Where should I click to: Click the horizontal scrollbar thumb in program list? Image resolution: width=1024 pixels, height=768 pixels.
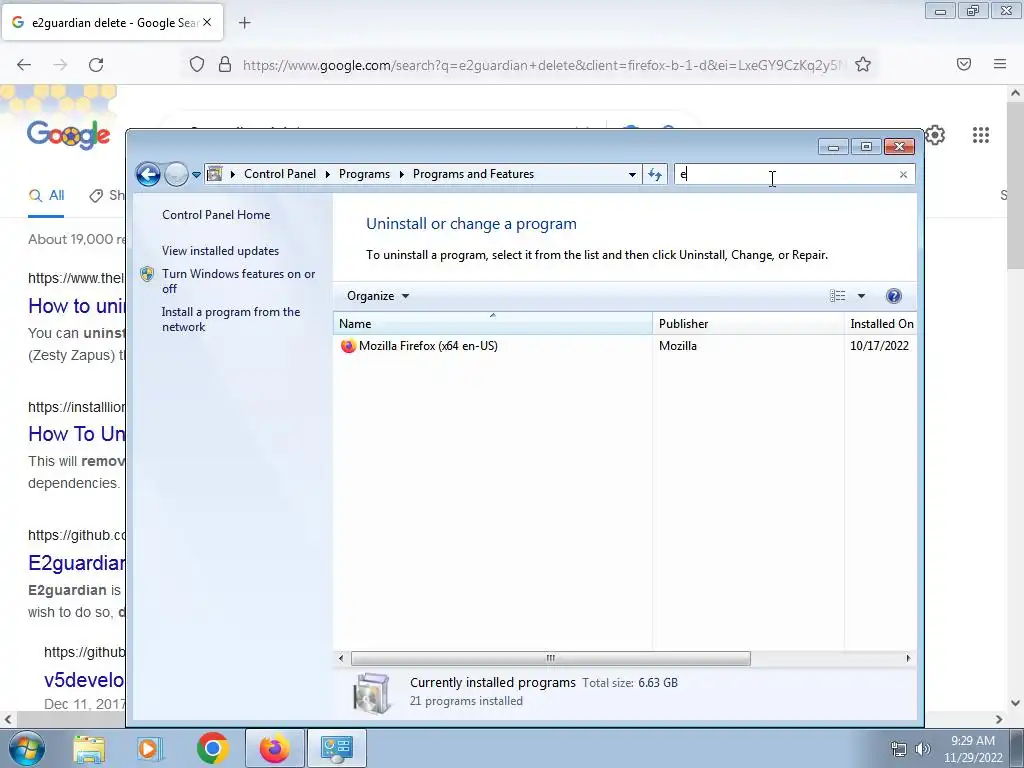(551, 658)
